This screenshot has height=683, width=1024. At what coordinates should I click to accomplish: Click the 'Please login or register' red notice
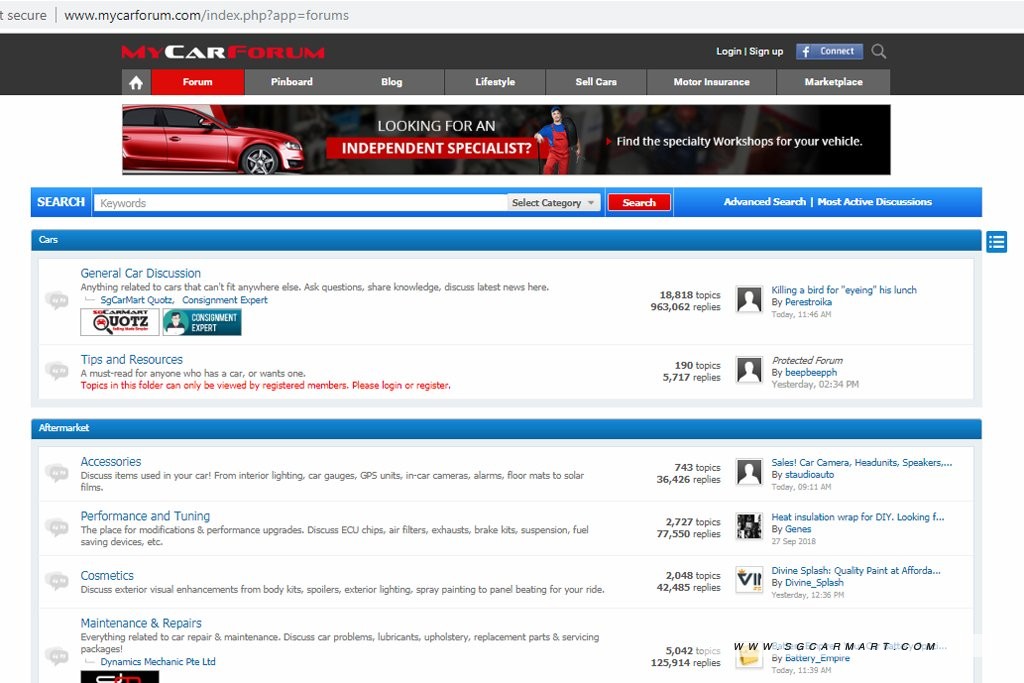401,385
